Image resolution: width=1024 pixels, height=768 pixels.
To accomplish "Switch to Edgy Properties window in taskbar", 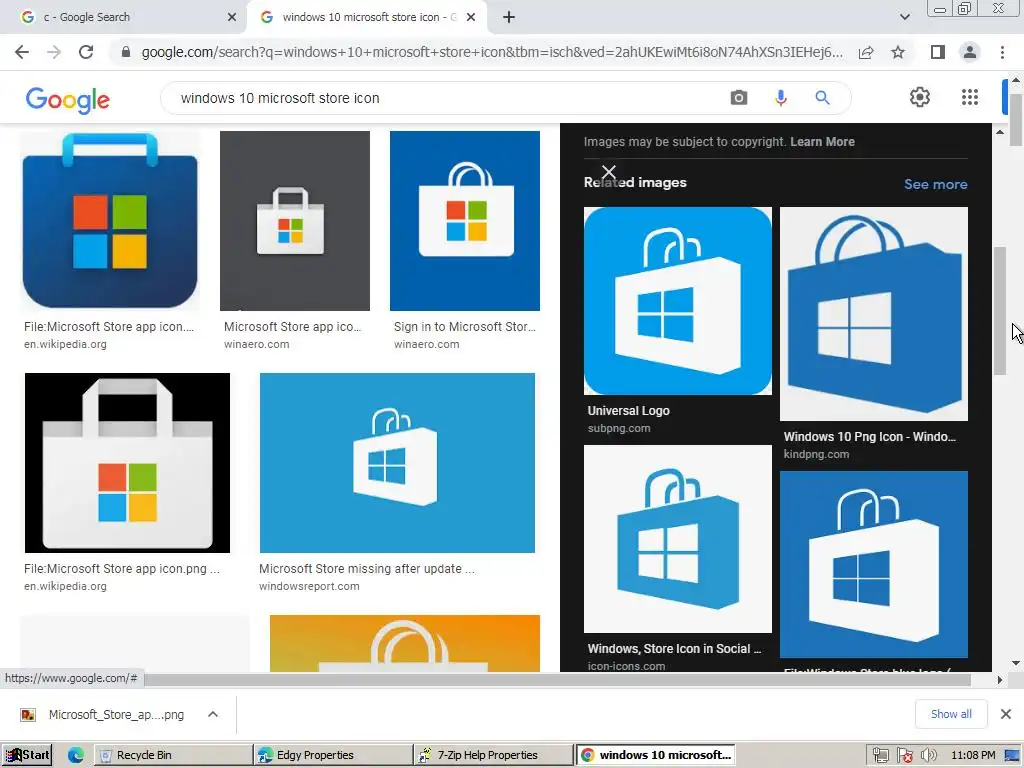I will (334, 755).
